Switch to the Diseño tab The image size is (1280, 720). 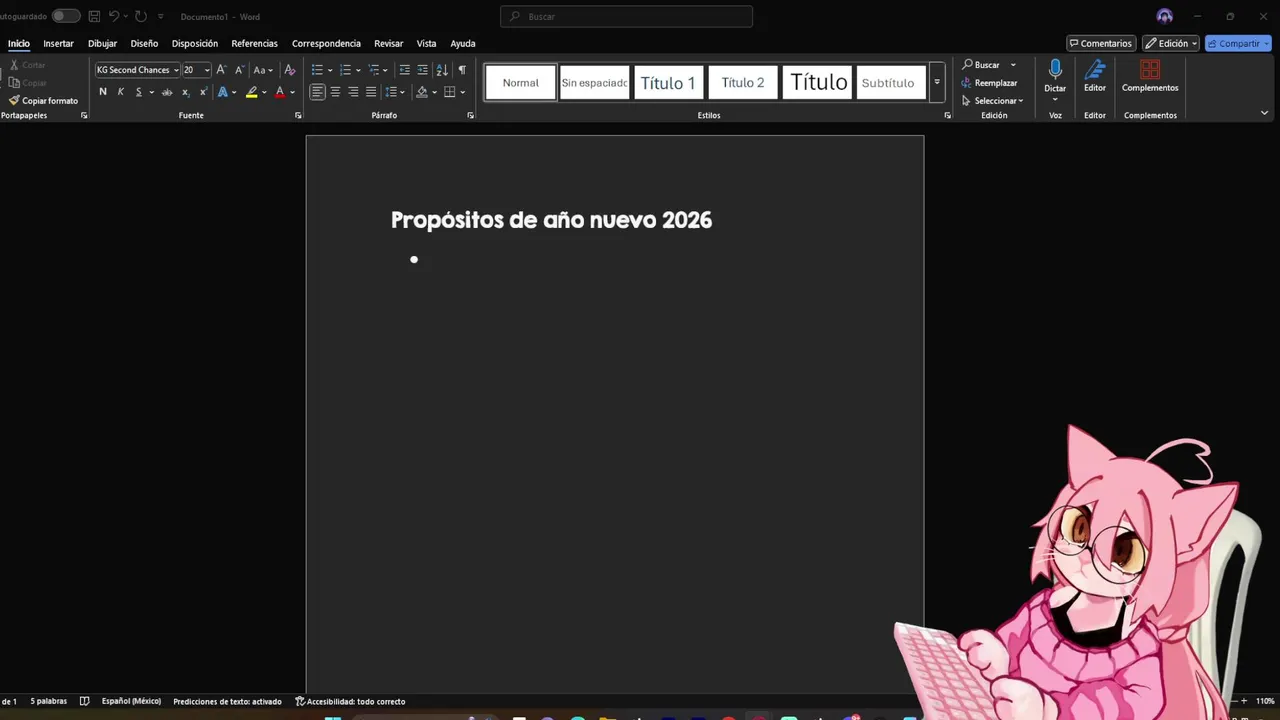tap(144, 43)
